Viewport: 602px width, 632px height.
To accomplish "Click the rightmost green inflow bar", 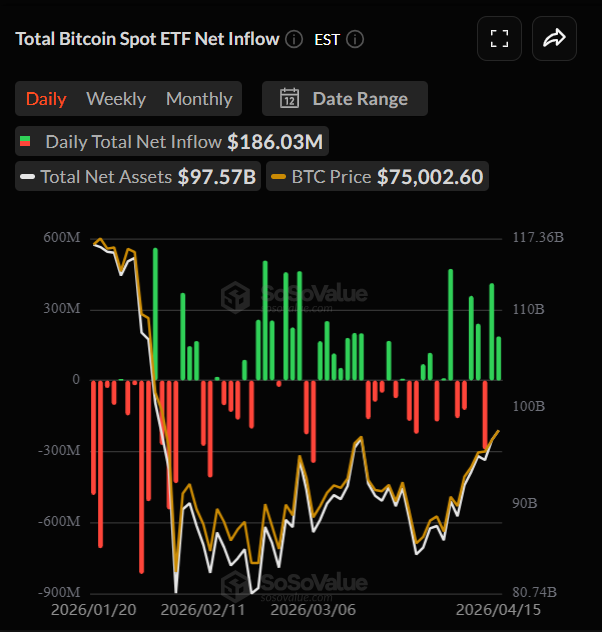I will click(x=499, y=358).
